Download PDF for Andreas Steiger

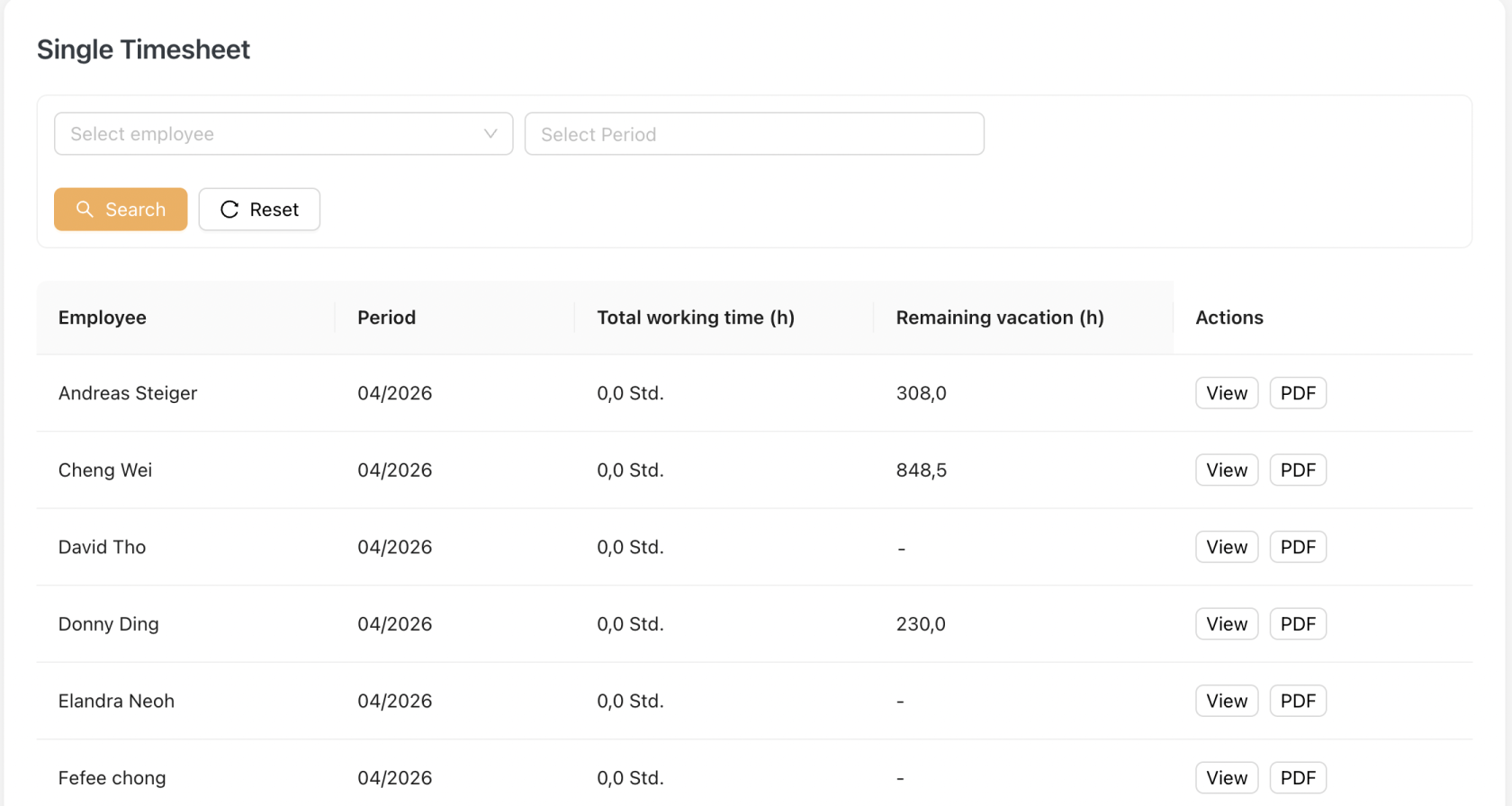coord(1297,393)
